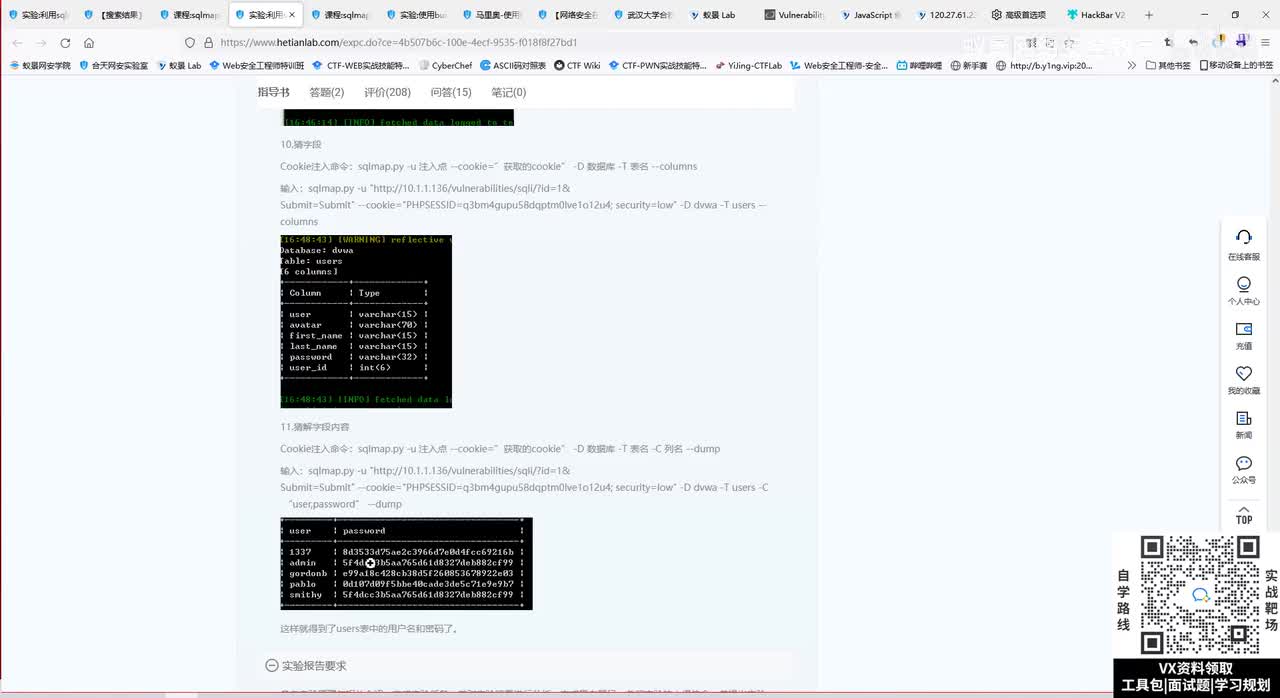Click the QR code image
Viewport: 1280px width, 698px height.
(1200, 595)
